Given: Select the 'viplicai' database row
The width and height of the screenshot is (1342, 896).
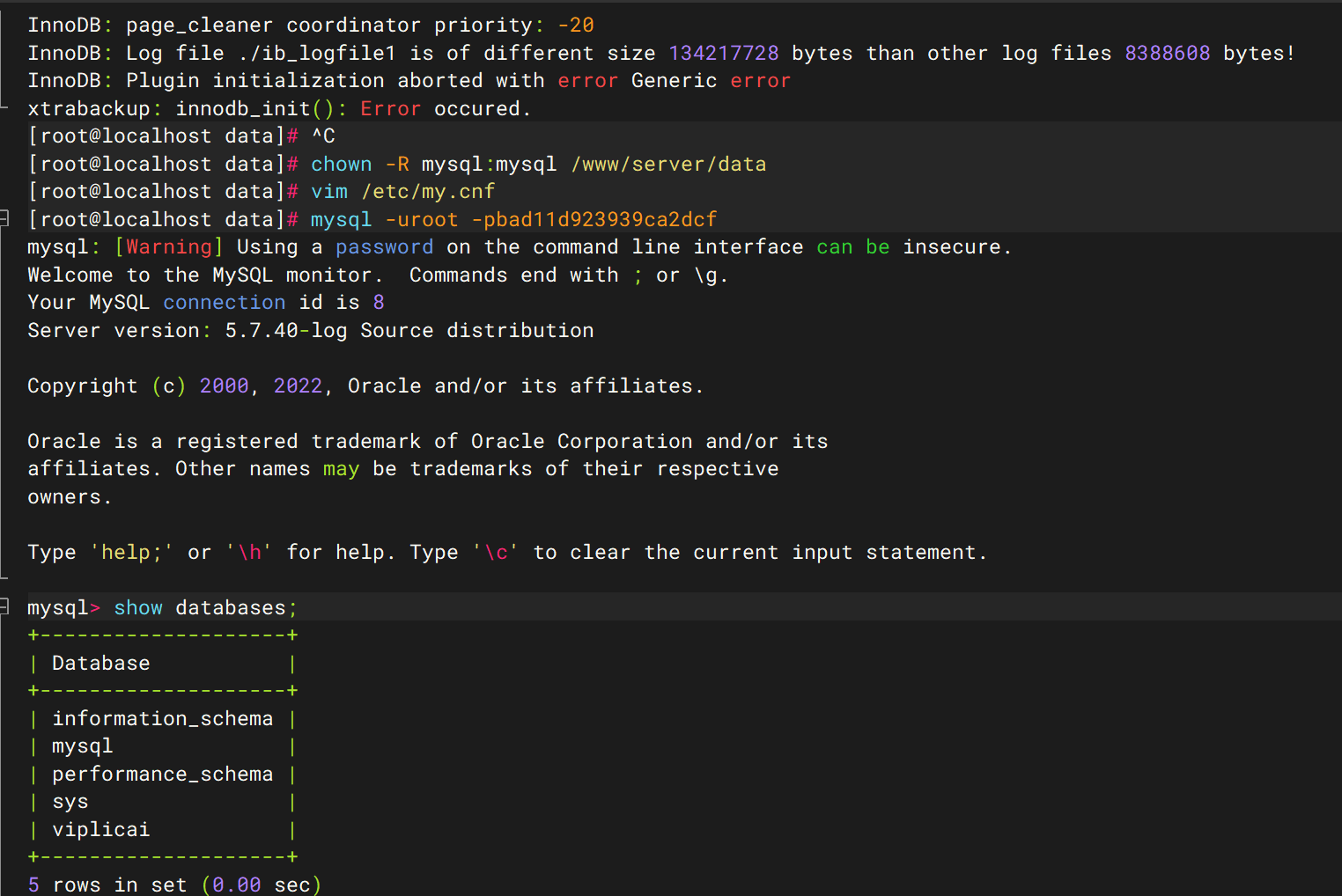Looking at the screenshot, I should (x=101, y=830).
